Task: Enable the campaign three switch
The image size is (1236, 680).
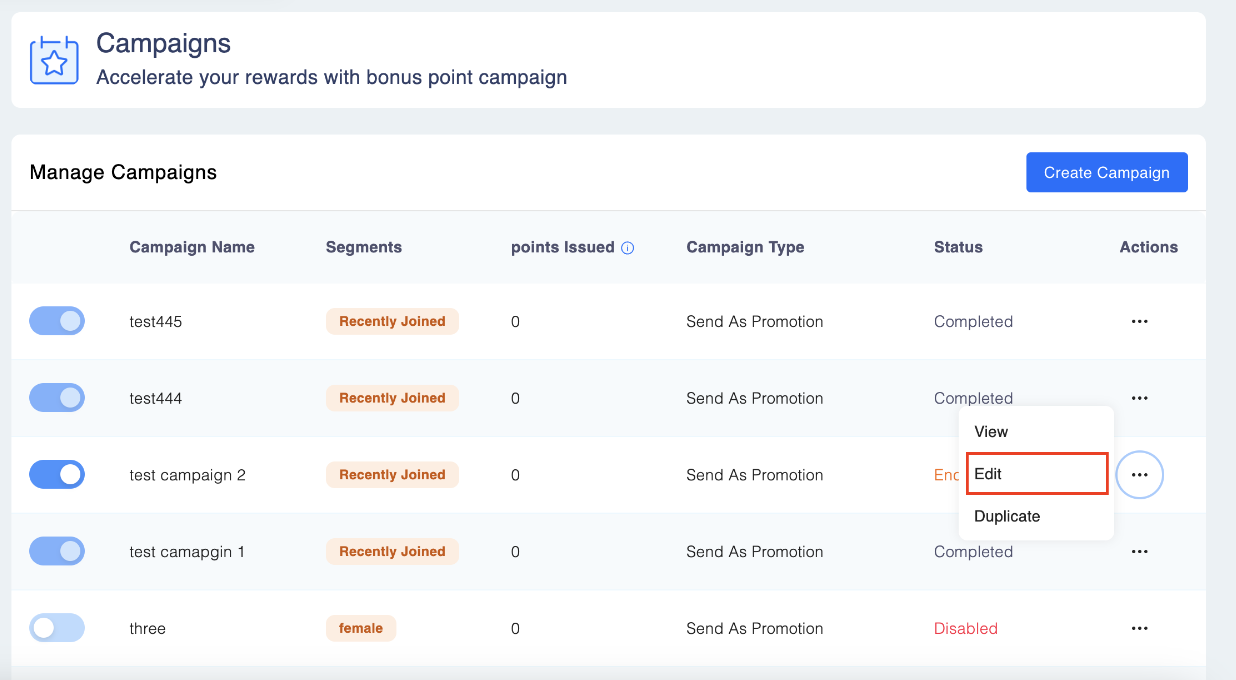Action: (57, 628)
